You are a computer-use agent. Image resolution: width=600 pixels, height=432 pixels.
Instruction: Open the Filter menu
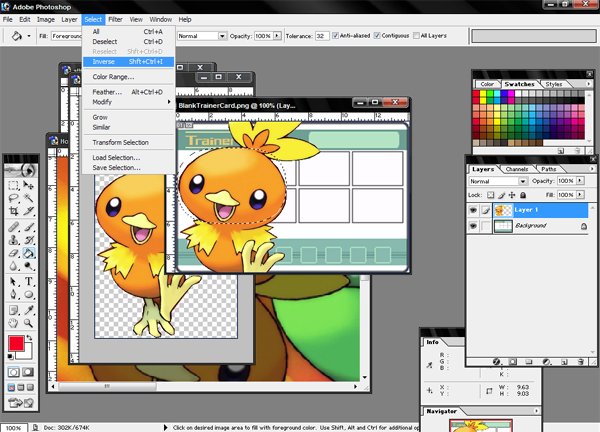(x=115, y=20)
